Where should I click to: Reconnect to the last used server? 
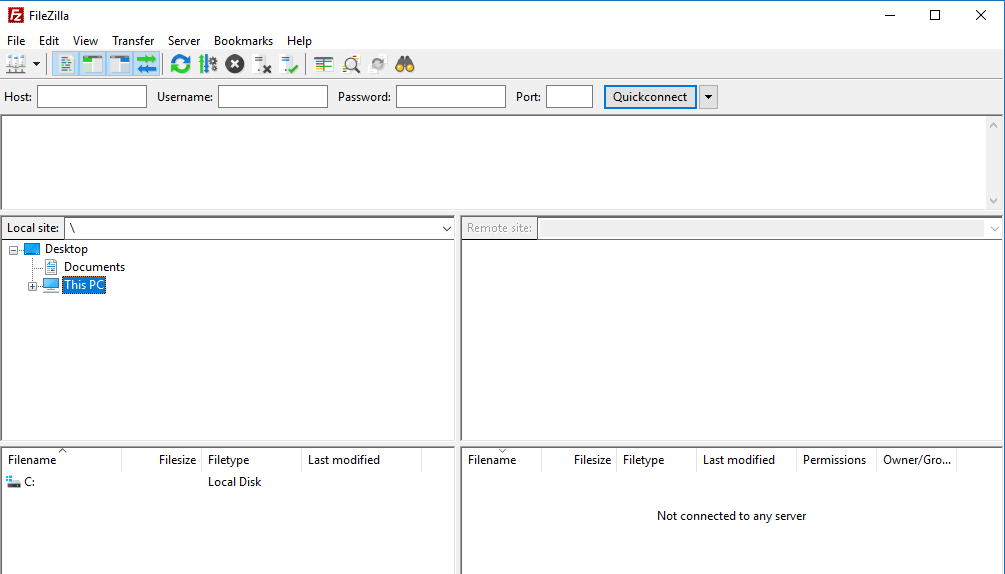(x=290, y=64)
